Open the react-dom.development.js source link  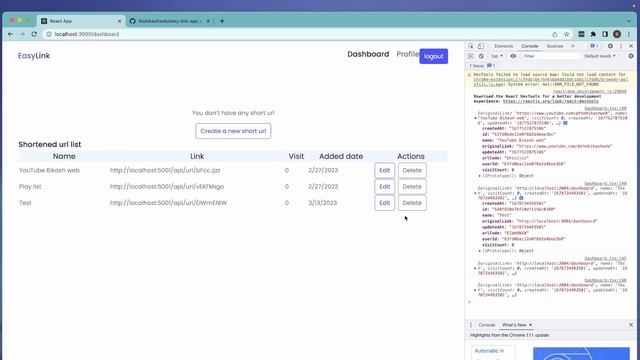(x=589, y=91)
